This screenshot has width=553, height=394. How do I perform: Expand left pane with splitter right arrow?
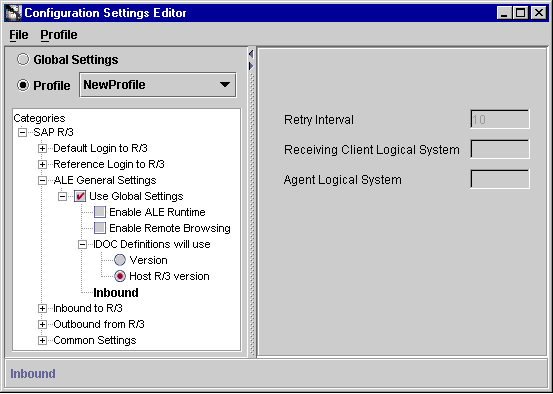[x=251, y=66]
